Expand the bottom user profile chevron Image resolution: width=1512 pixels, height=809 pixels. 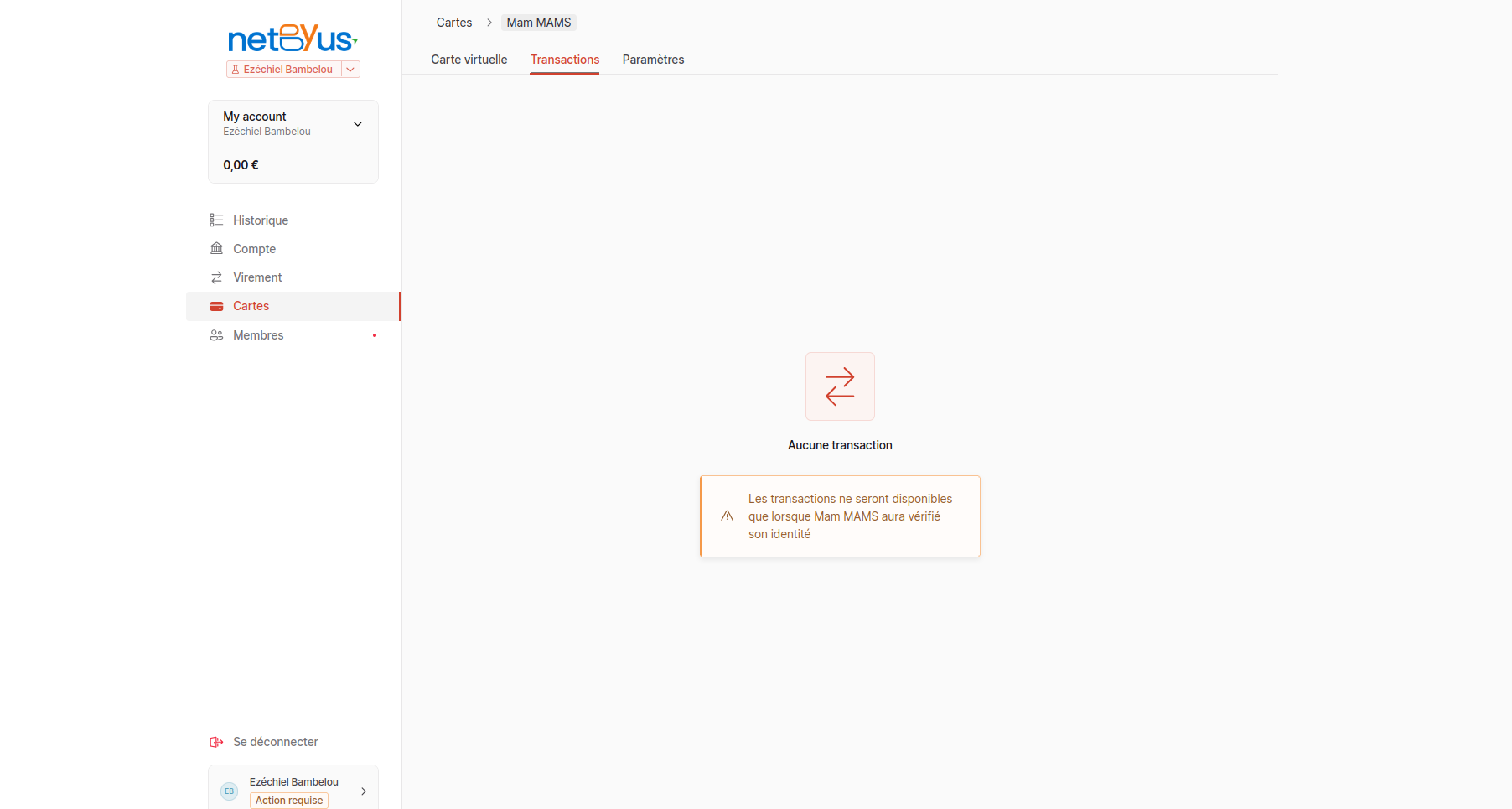[364, 791]
